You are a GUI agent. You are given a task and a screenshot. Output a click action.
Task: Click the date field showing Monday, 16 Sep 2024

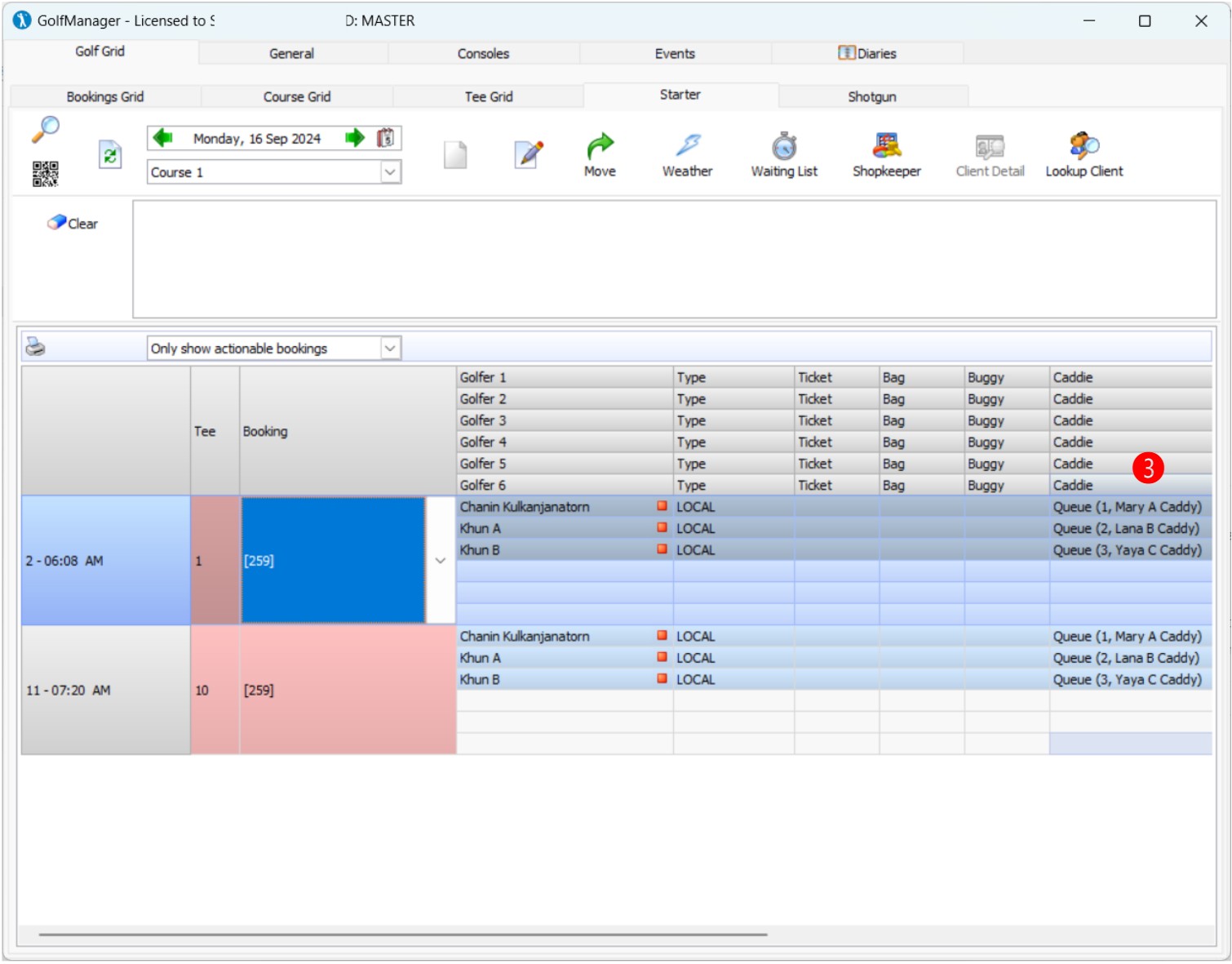tap(257, 139)
